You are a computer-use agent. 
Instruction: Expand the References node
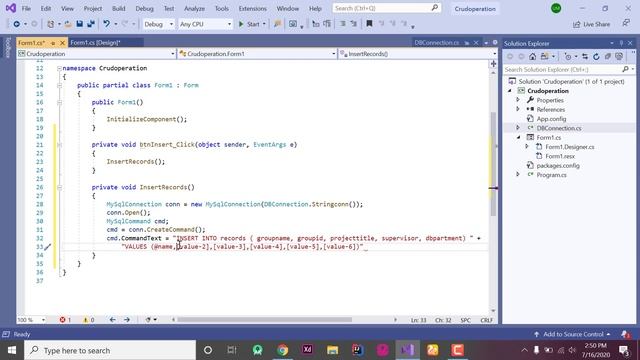point(518,109)
